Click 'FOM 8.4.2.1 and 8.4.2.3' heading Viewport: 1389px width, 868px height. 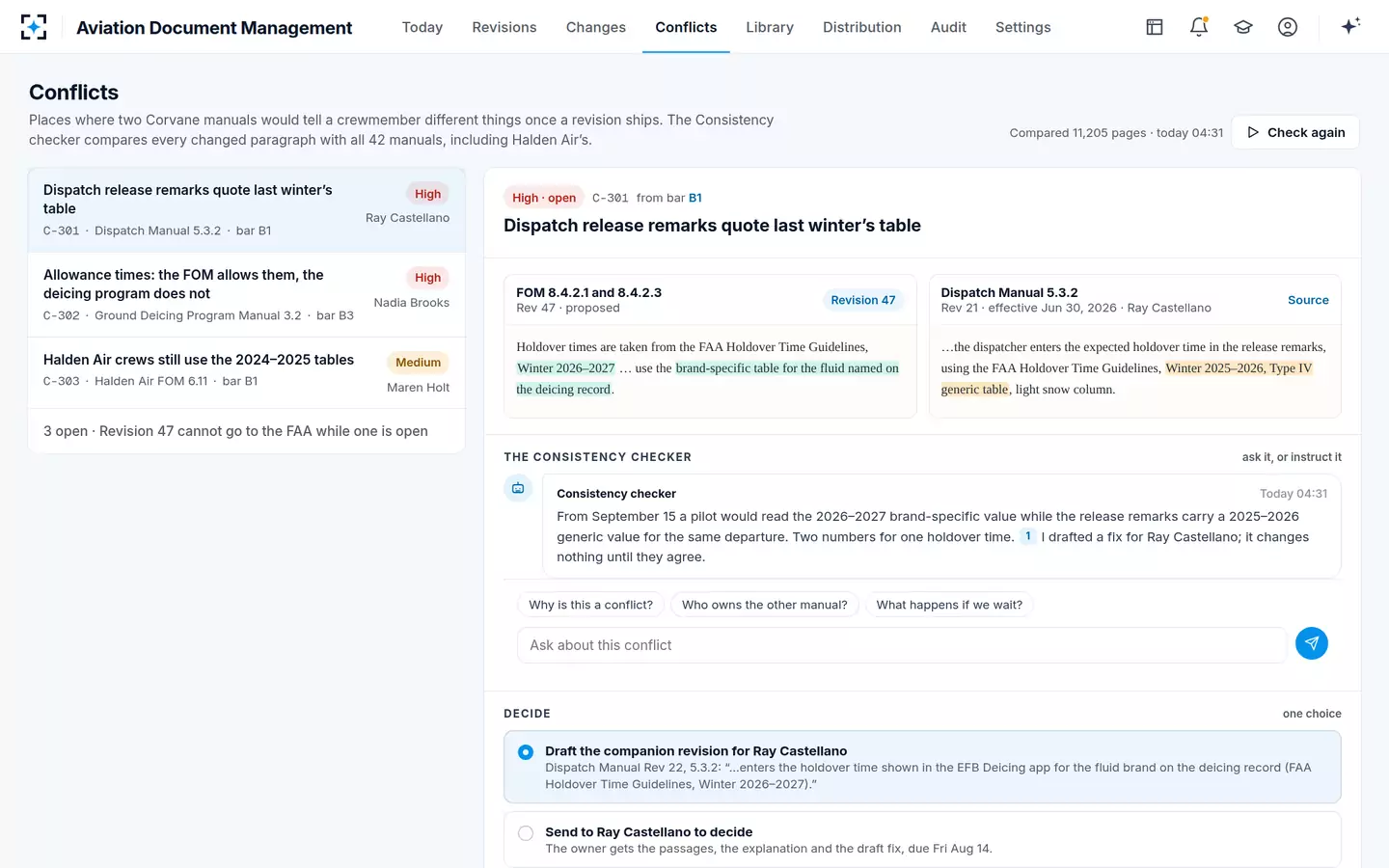pyautogui.click(x=588, y=292)
